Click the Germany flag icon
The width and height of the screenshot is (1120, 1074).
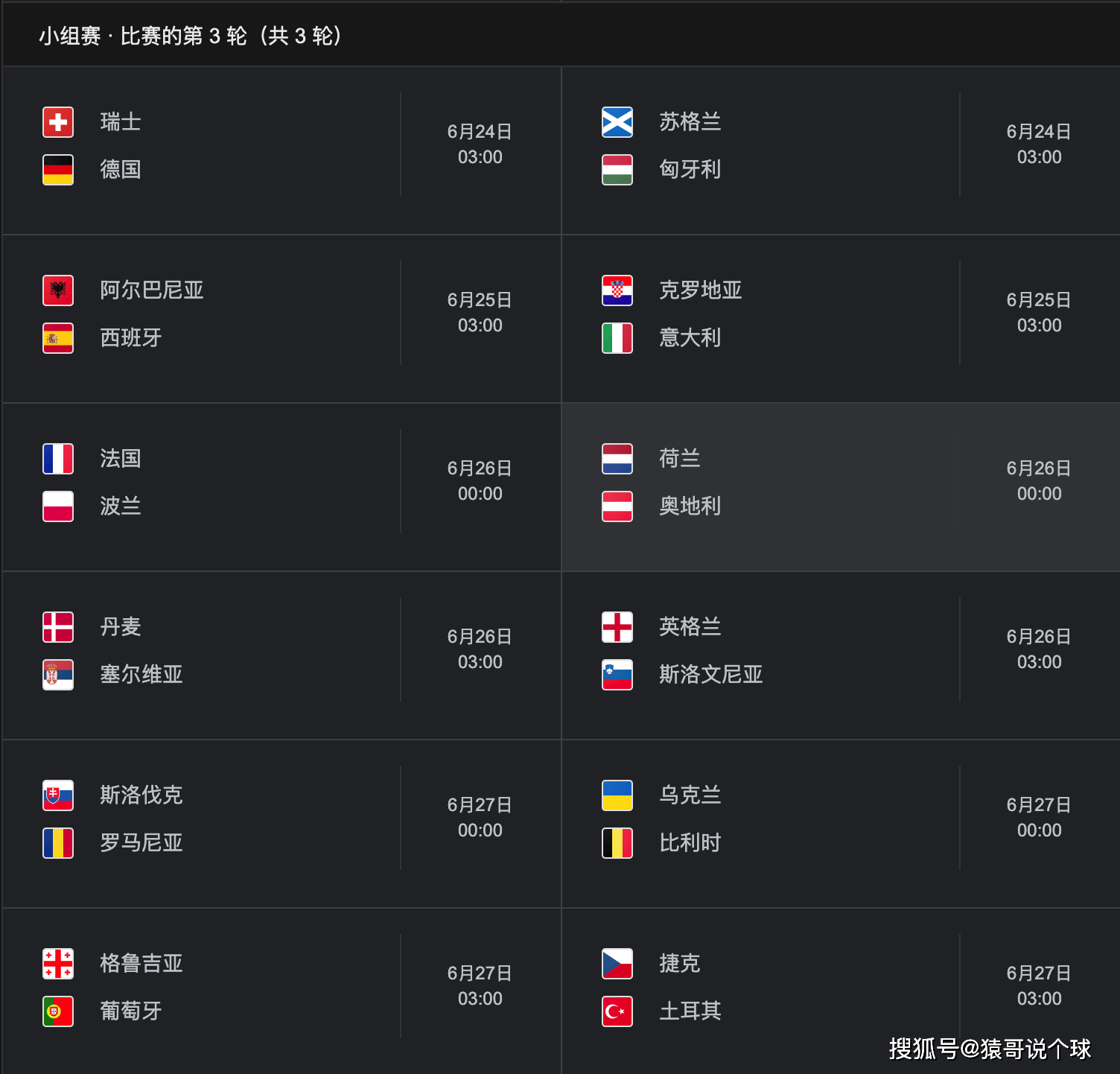click(58, 170)
